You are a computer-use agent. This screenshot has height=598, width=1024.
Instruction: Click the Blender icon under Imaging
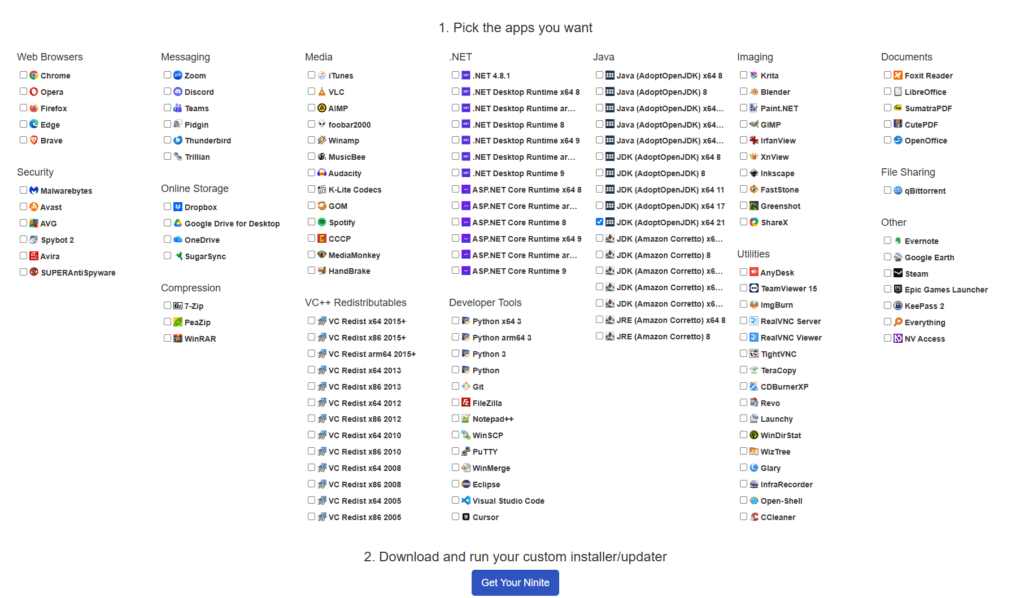(753, 92)
